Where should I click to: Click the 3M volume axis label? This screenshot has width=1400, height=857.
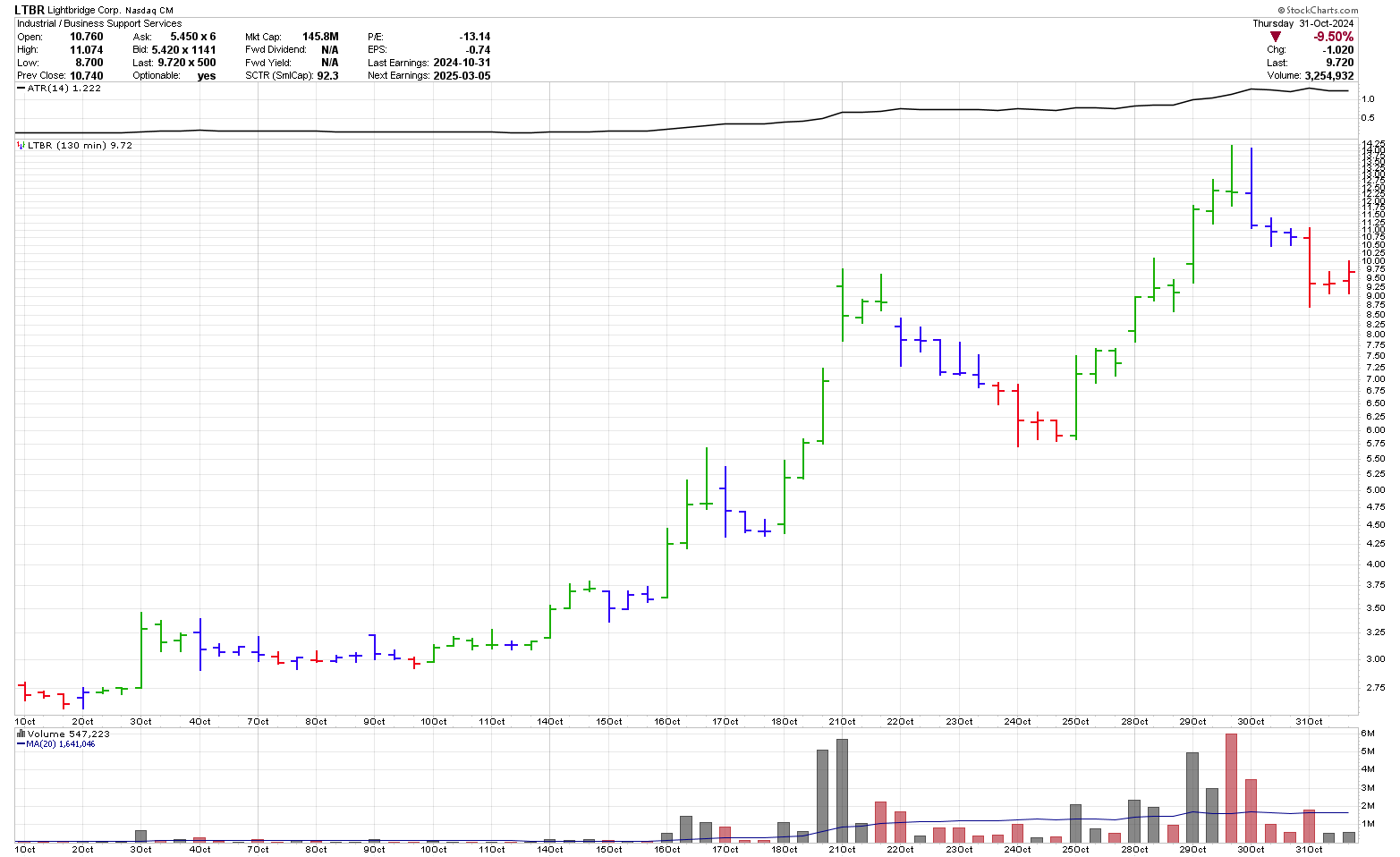click(x=1368, y=787)
